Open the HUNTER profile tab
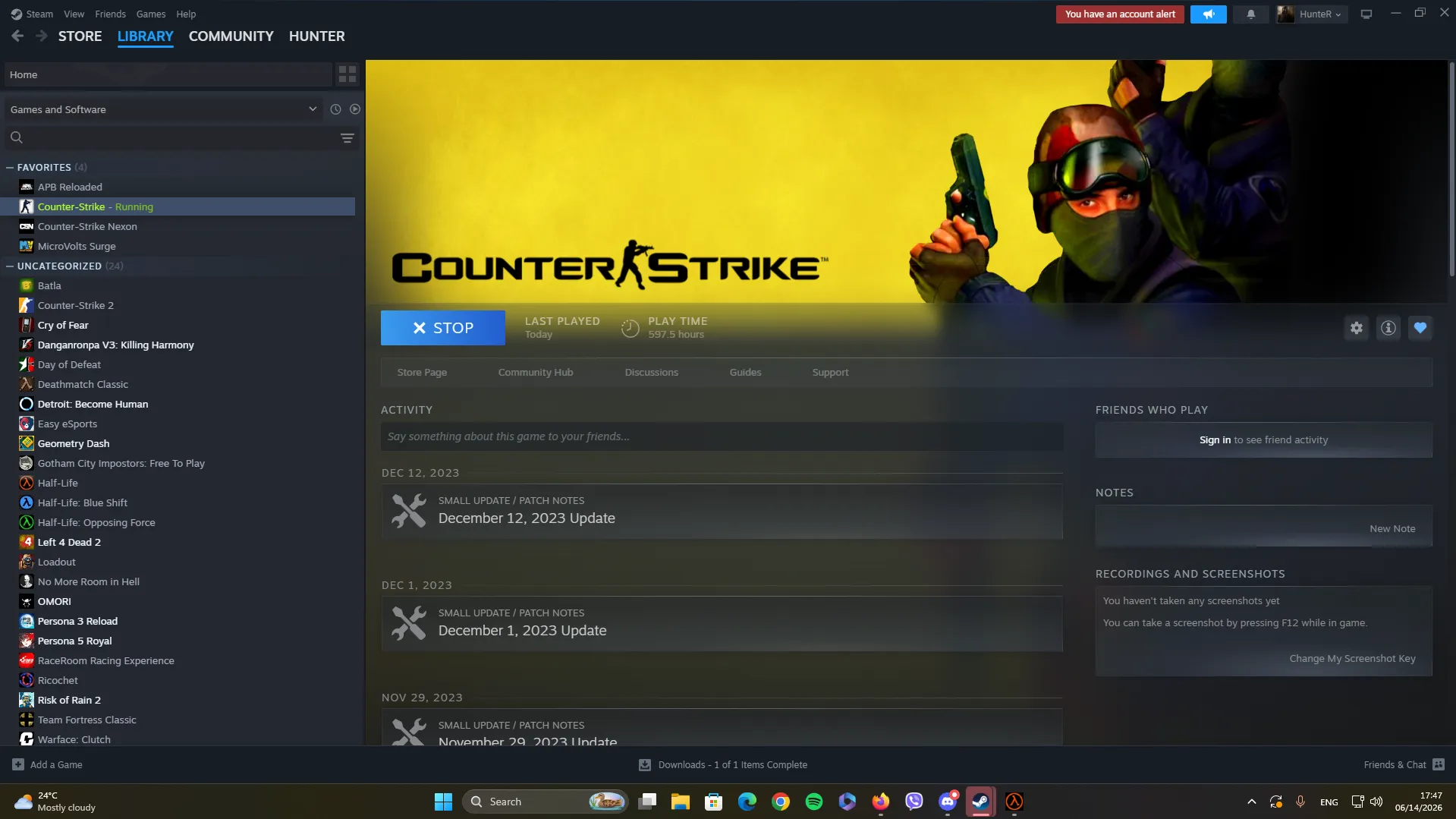This screenshot has width=1456, height=819. 317,36
